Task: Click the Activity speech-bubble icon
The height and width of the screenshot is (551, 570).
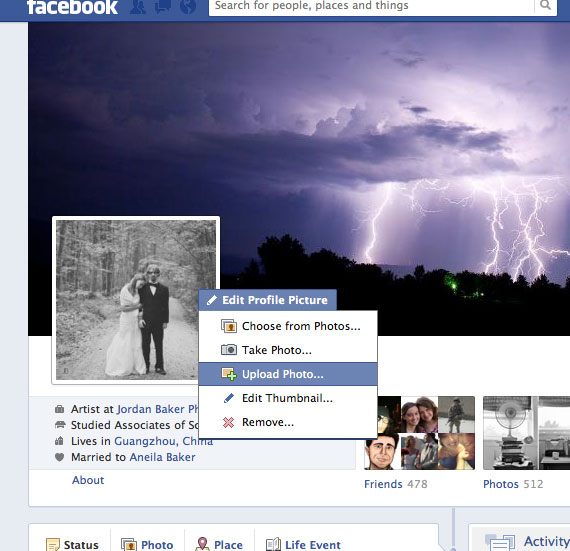Action: (500, 542)
